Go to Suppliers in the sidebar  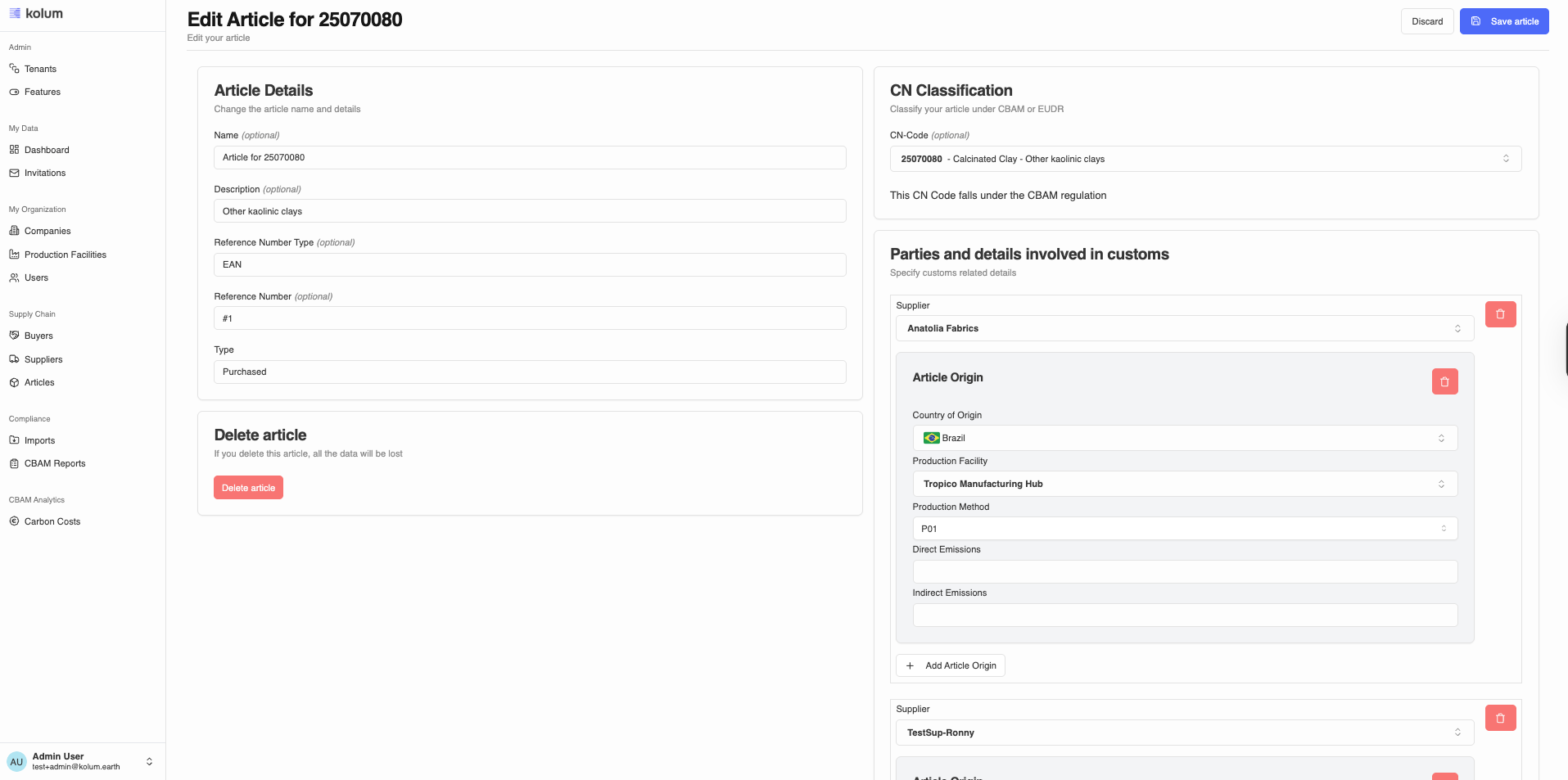43,359
